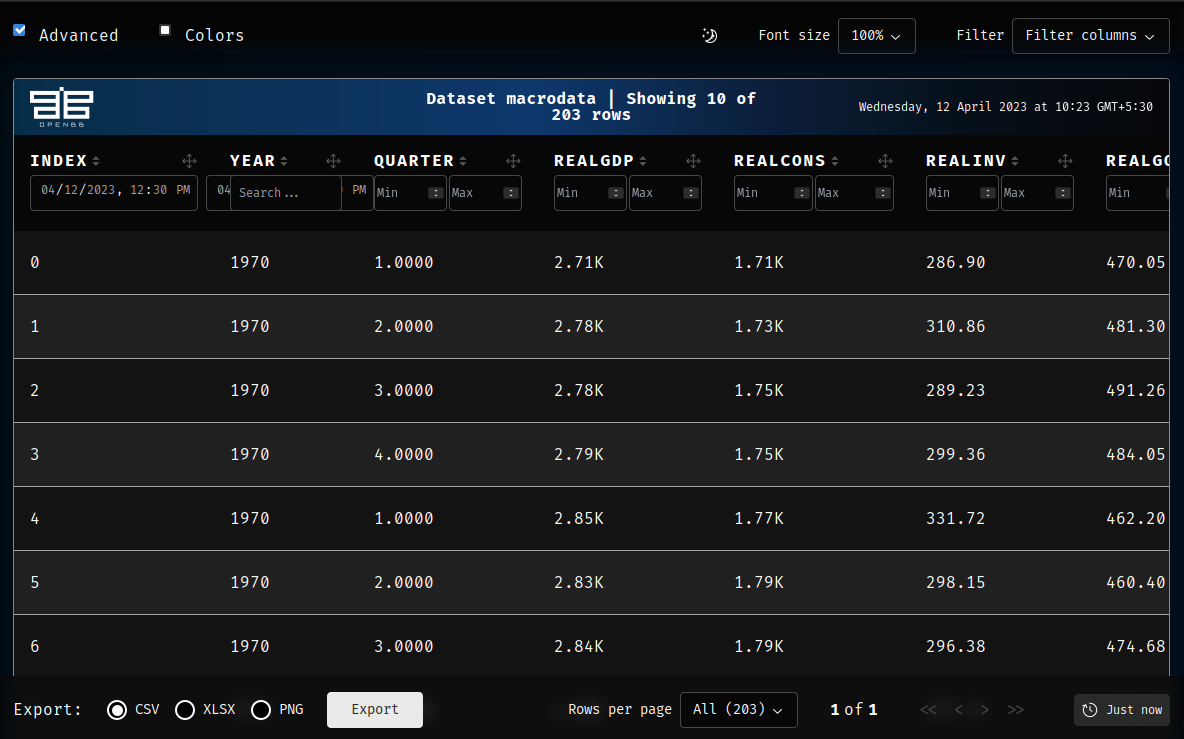Click the REALINV column header
Viewport: 1184px width, 739px height.
(x=967, y=161)
